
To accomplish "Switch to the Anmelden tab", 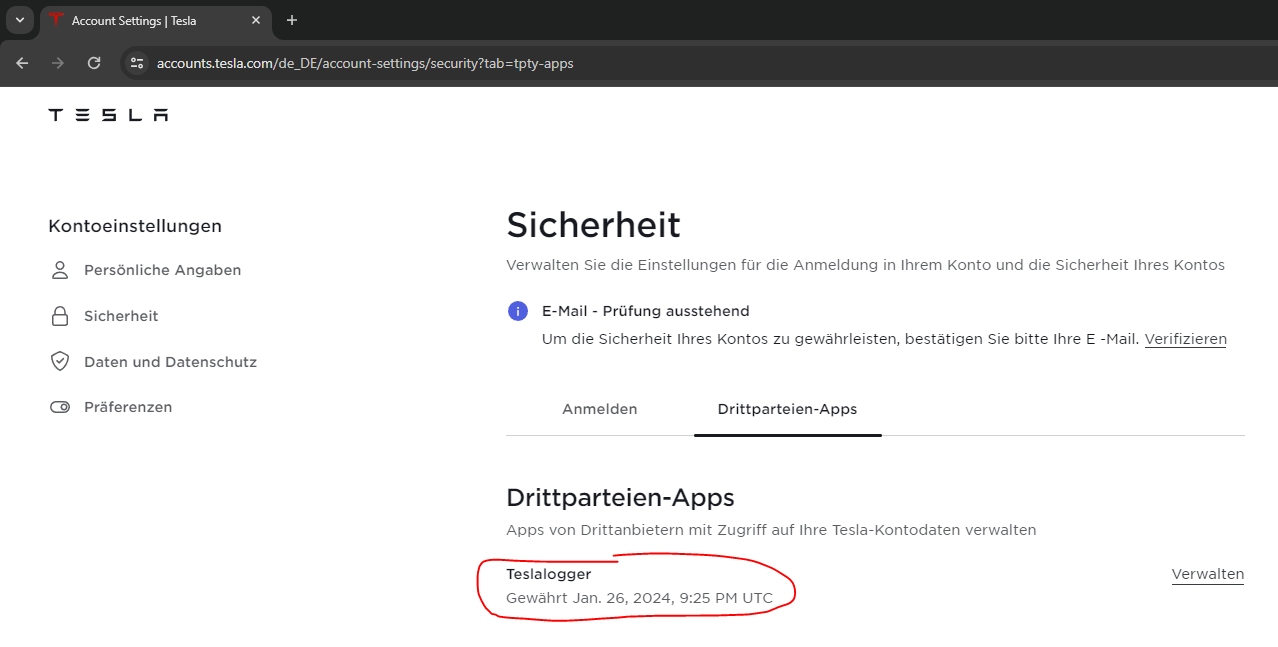I will (600, 409).
